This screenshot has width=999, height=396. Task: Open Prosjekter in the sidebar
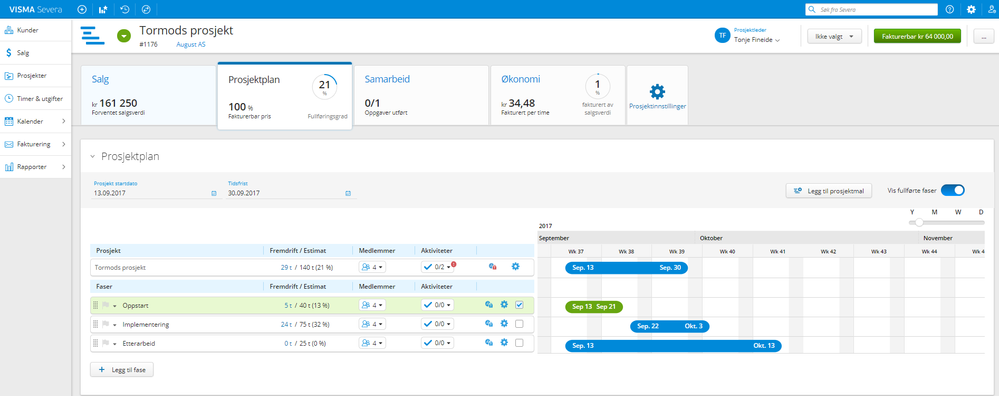pos(35,76)
